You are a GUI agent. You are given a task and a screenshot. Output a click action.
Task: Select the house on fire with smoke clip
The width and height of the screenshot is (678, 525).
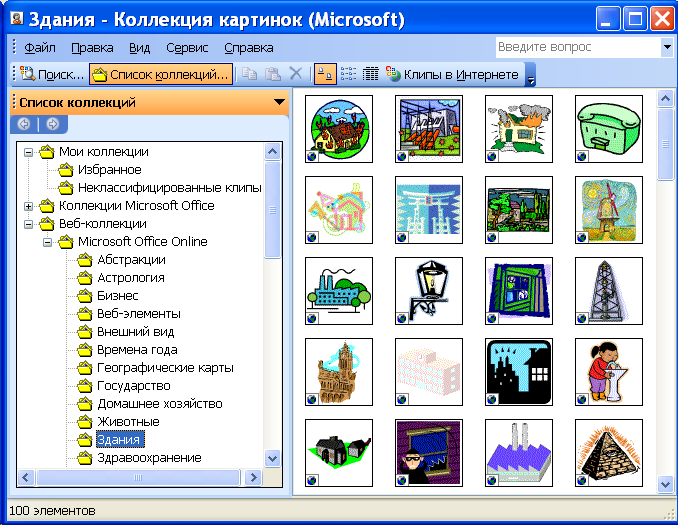(519, 129)
